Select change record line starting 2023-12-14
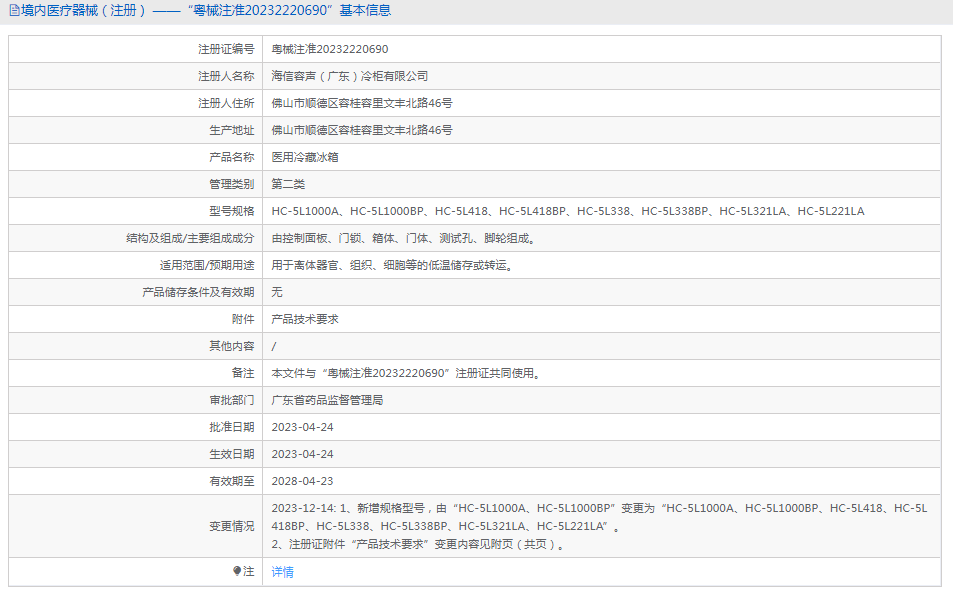953x595 pixels. (x=599, y=517)
